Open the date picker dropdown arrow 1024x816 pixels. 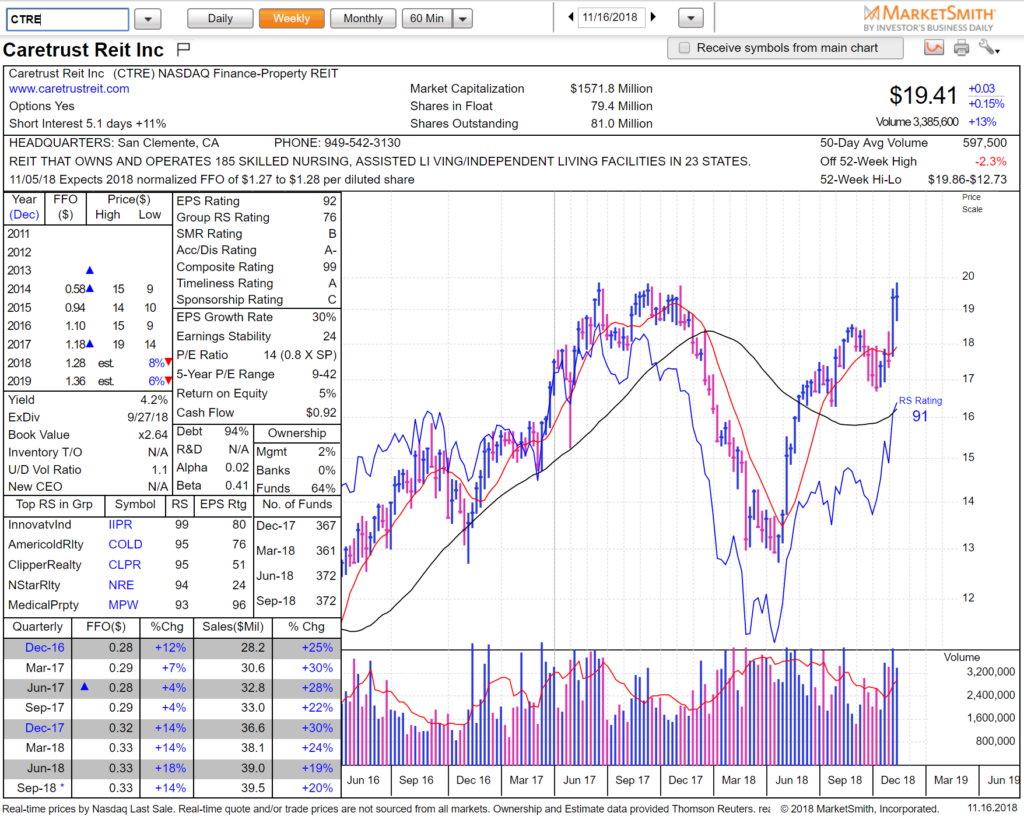(691, 18)
